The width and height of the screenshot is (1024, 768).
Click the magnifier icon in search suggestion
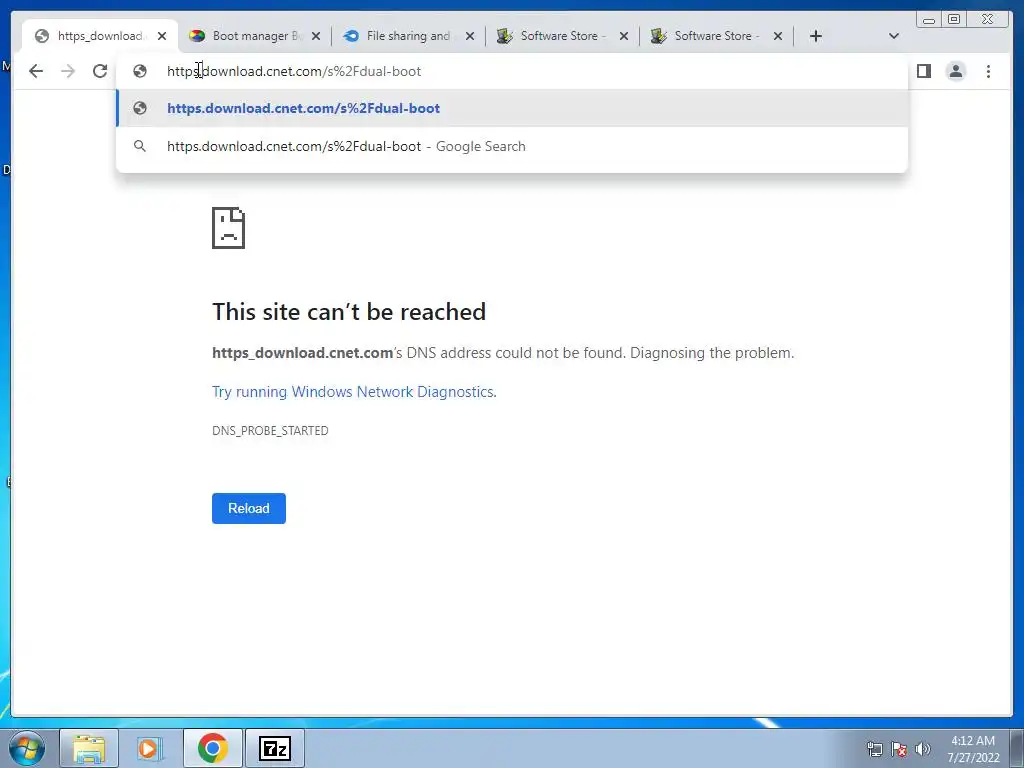click(x=140, y=146)
